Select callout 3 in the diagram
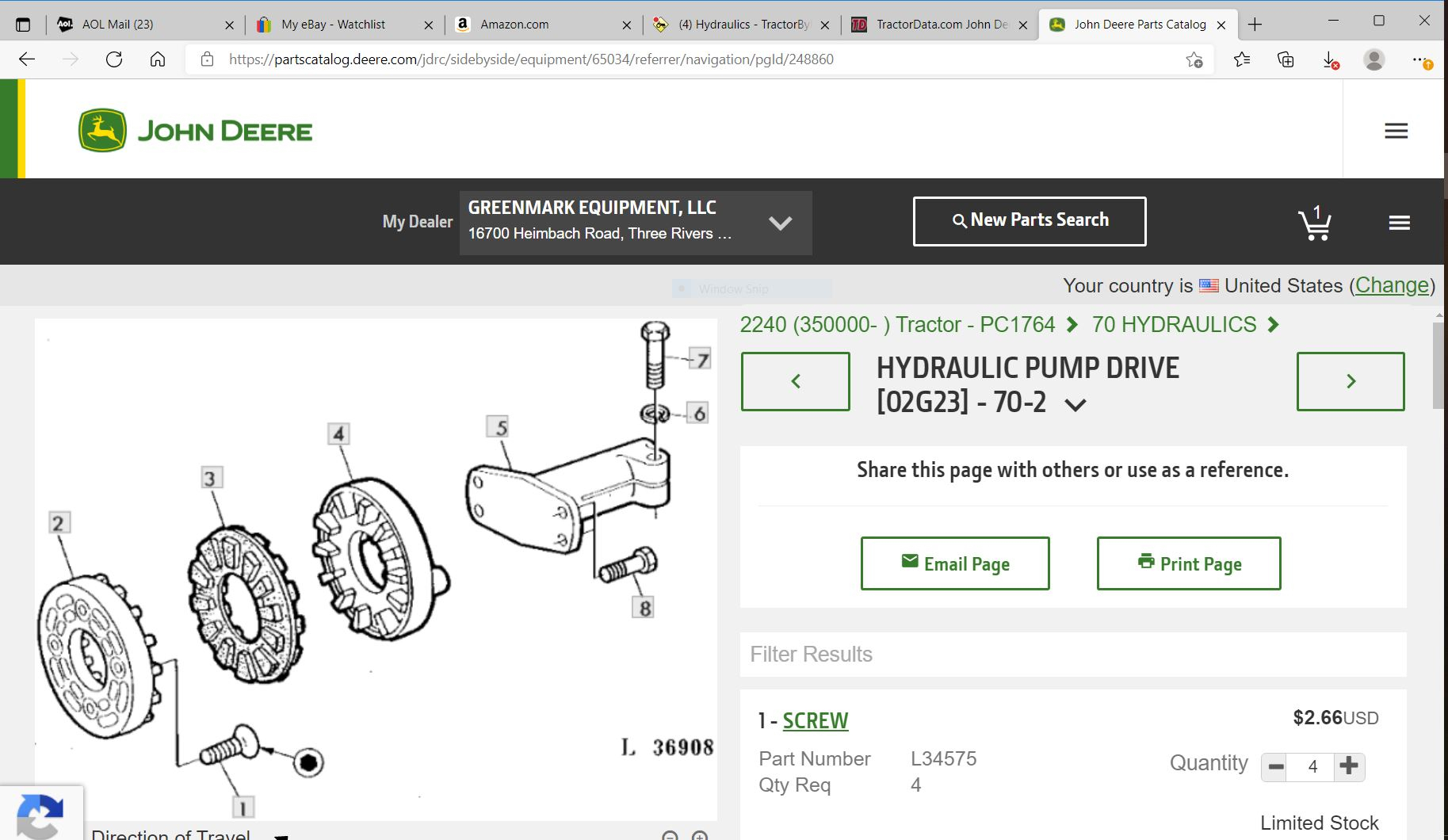 [210, 478]
